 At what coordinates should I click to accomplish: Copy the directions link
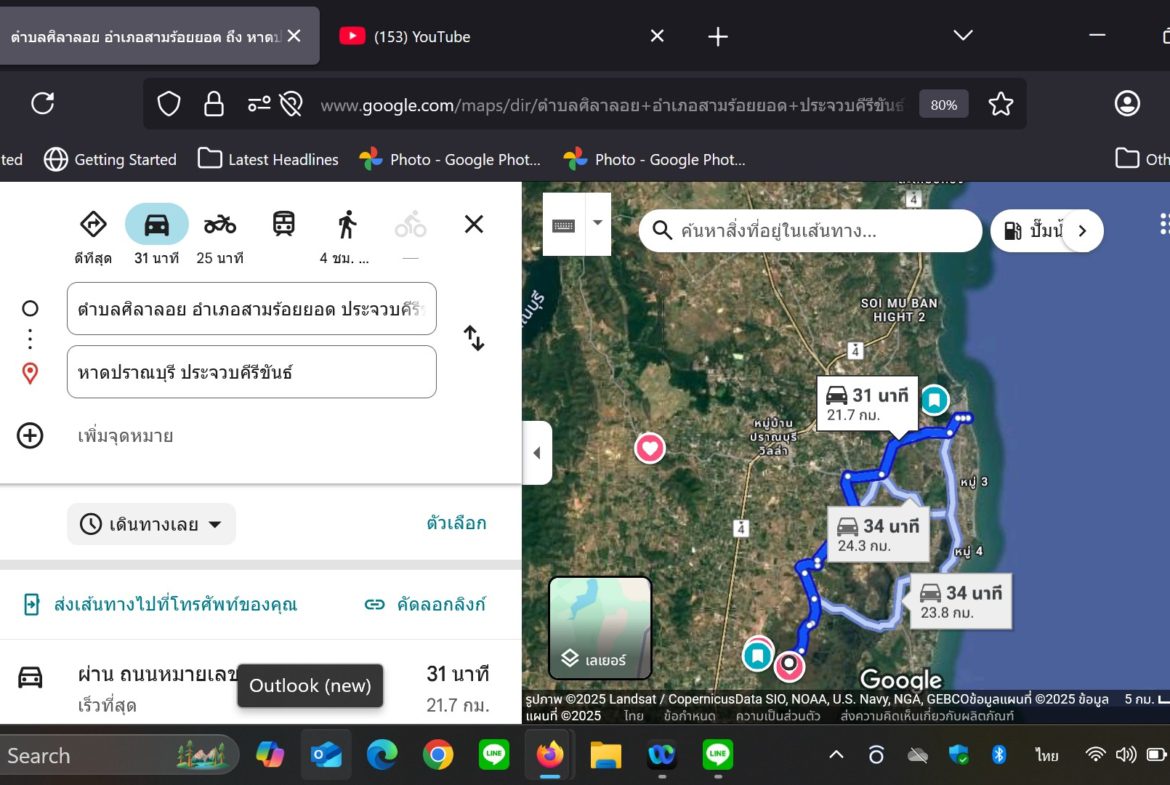tap(425, 604)
